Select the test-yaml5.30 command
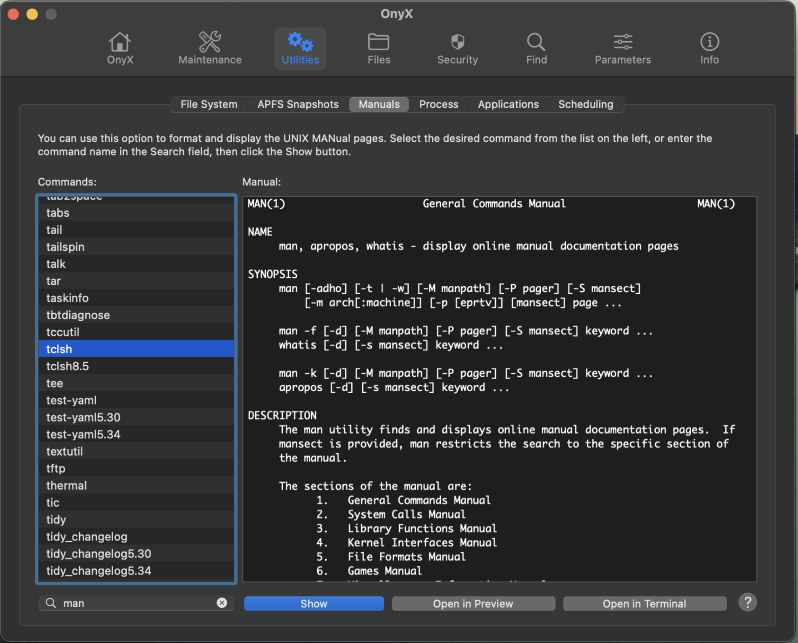Image resolution: width=798 pixels, height=643 pixels. point(136,417)
